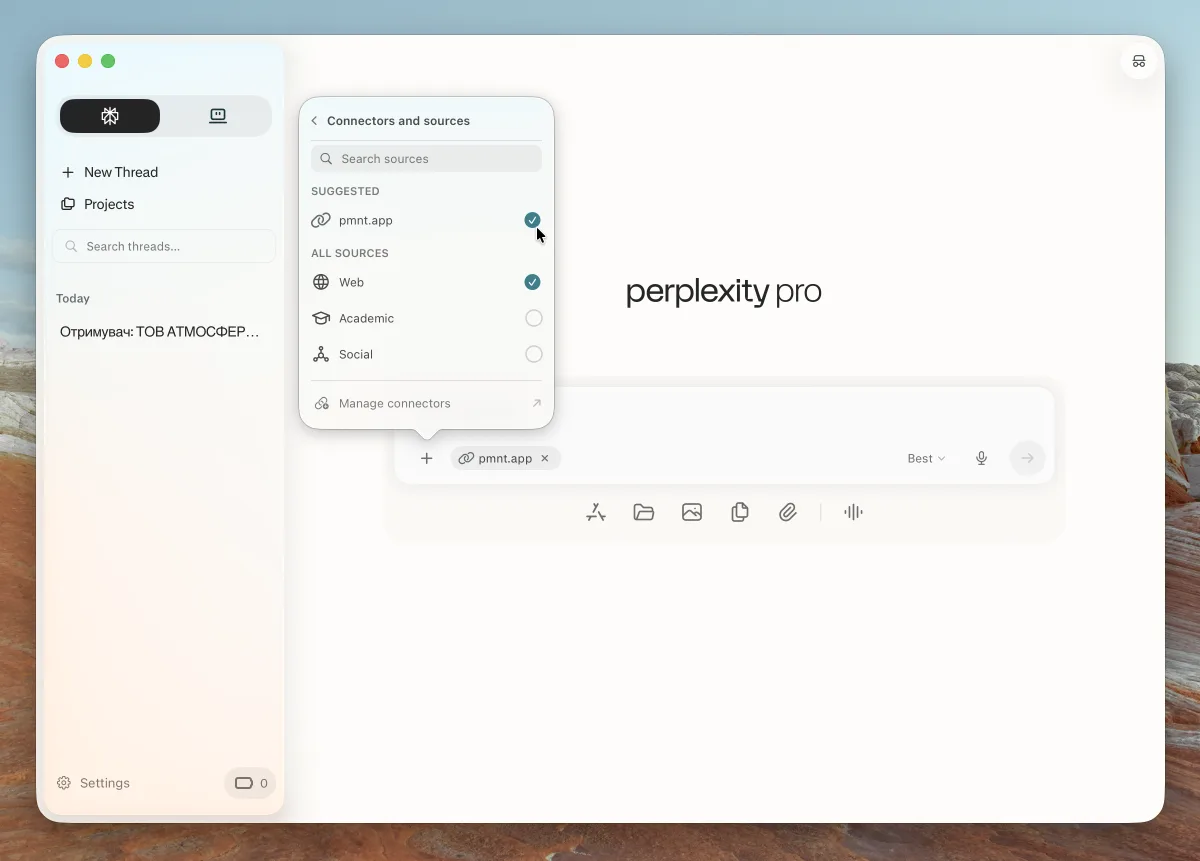Toggle incognito glasses icon top right
The height and width of the screenshot is (861, 1200).
(x=1138, y=61)
